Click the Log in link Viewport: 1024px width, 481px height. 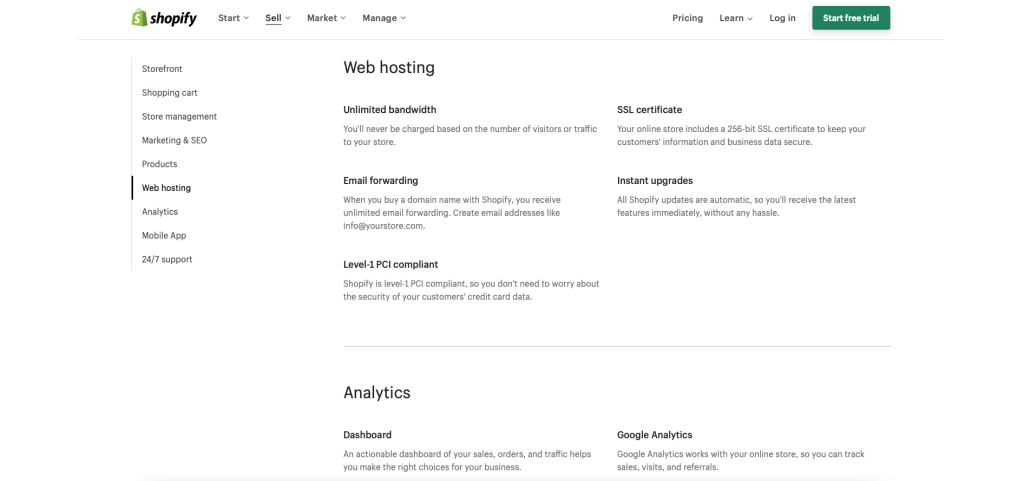[783, 18]
